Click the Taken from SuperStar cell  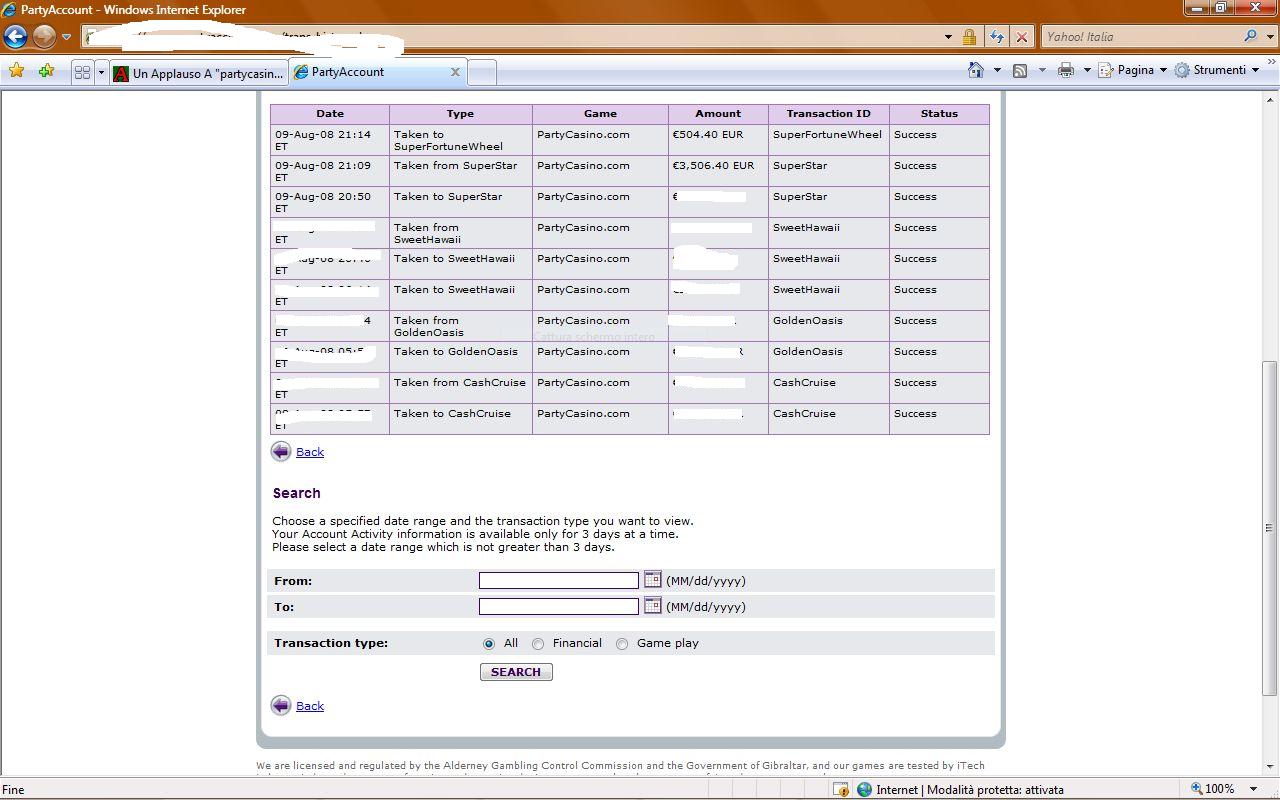pos(460,171)
